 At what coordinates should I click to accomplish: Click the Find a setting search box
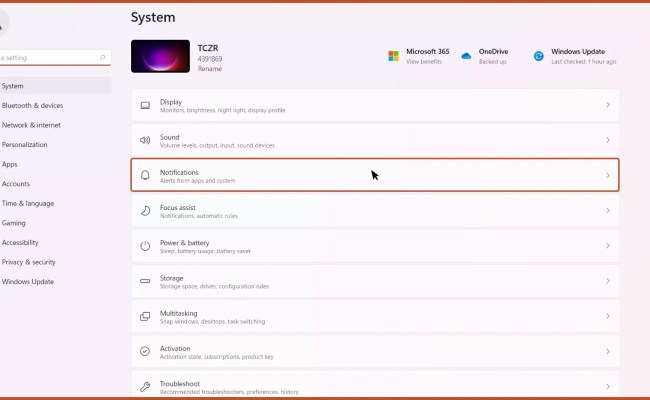click(55, 58)
